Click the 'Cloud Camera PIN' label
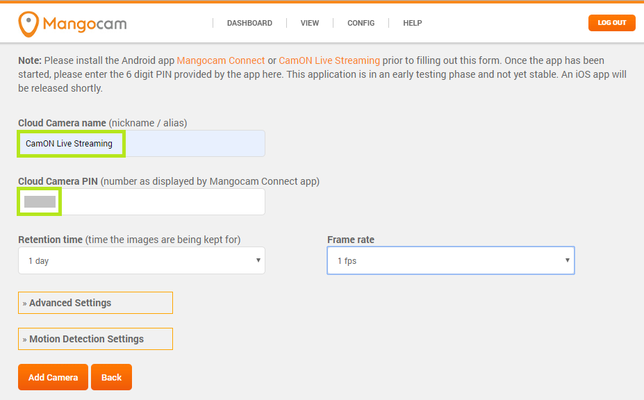Viewport: 644px width, 400px height. click(x=58, y=181)
